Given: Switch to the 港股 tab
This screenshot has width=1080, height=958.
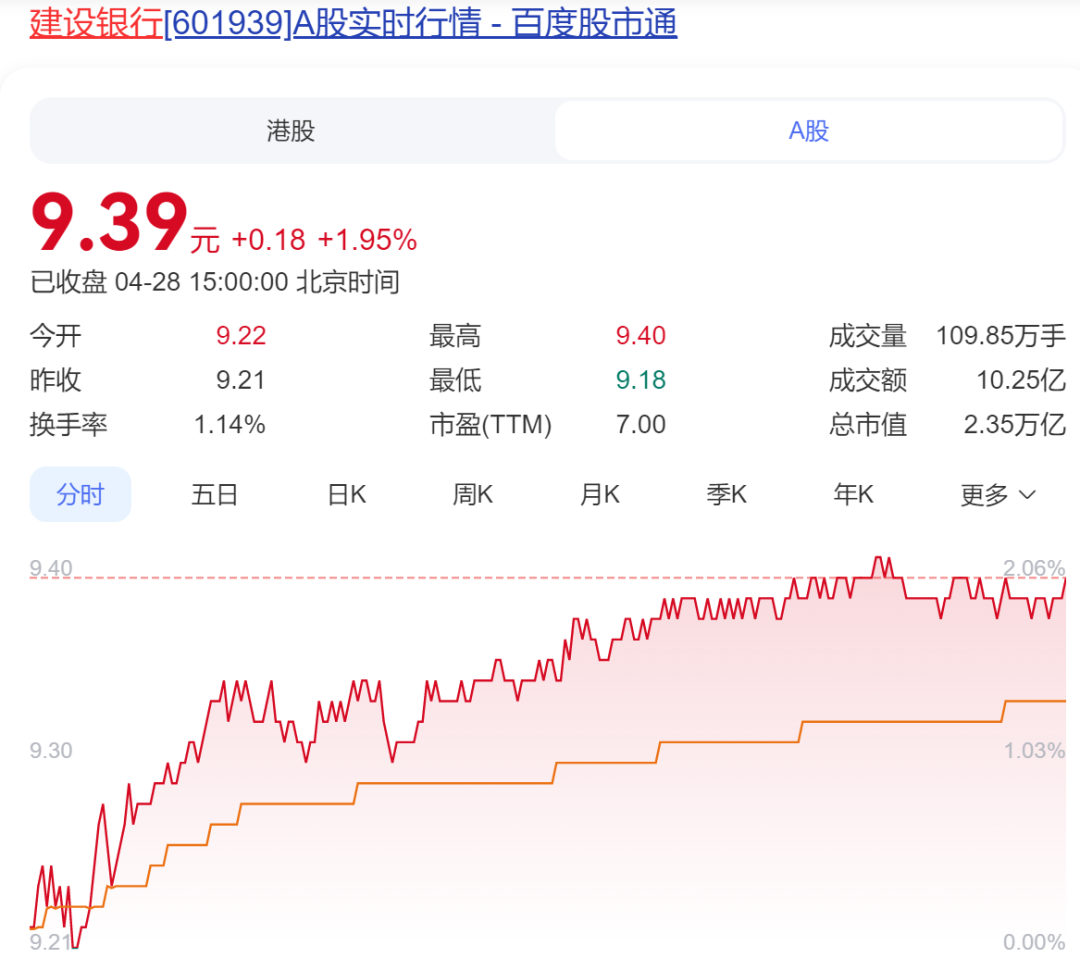Looking at the screenshot, I should point(291,131).
